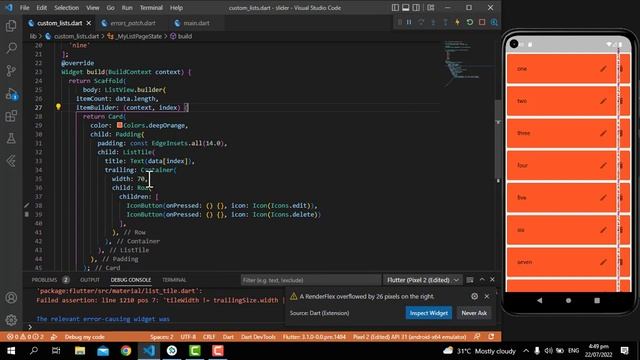Click the _MyListPageState breadcrumb
The height and width of the screenshot is (360, 640).
tap(139, 36)
